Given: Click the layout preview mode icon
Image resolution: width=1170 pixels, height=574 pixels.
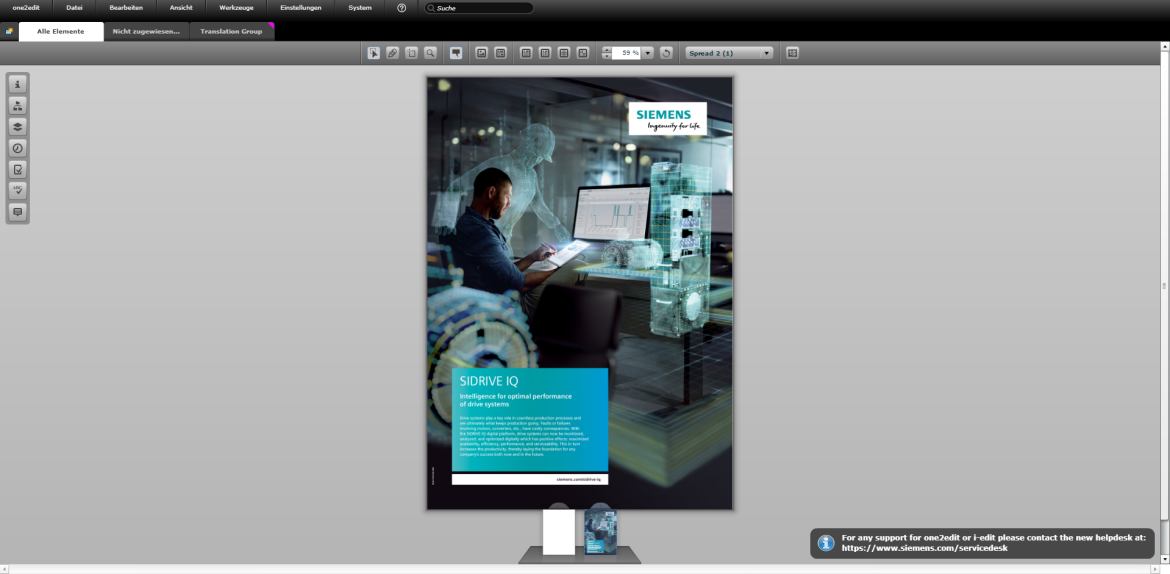Looking at the screenshot, I should click(501, 53).
